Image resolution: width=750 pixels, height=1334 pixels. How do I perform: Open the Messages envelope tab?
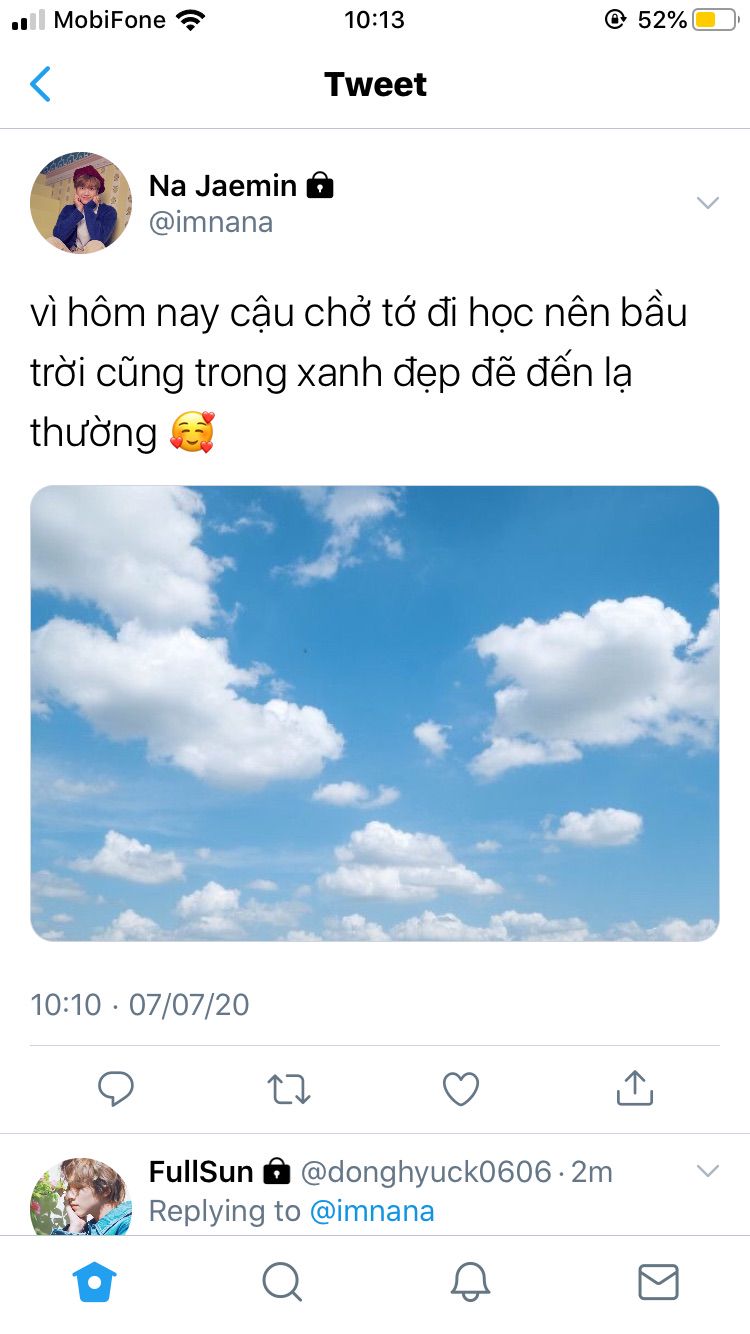[658, 1281]
